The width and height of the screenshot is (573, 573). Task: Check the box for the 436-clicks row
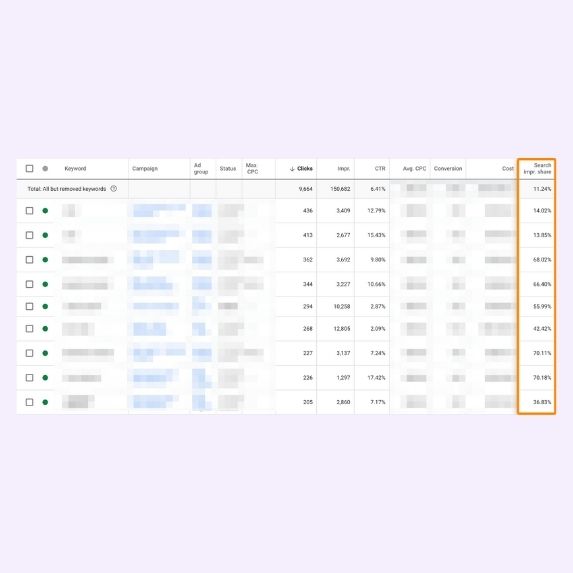click(29, 210)
